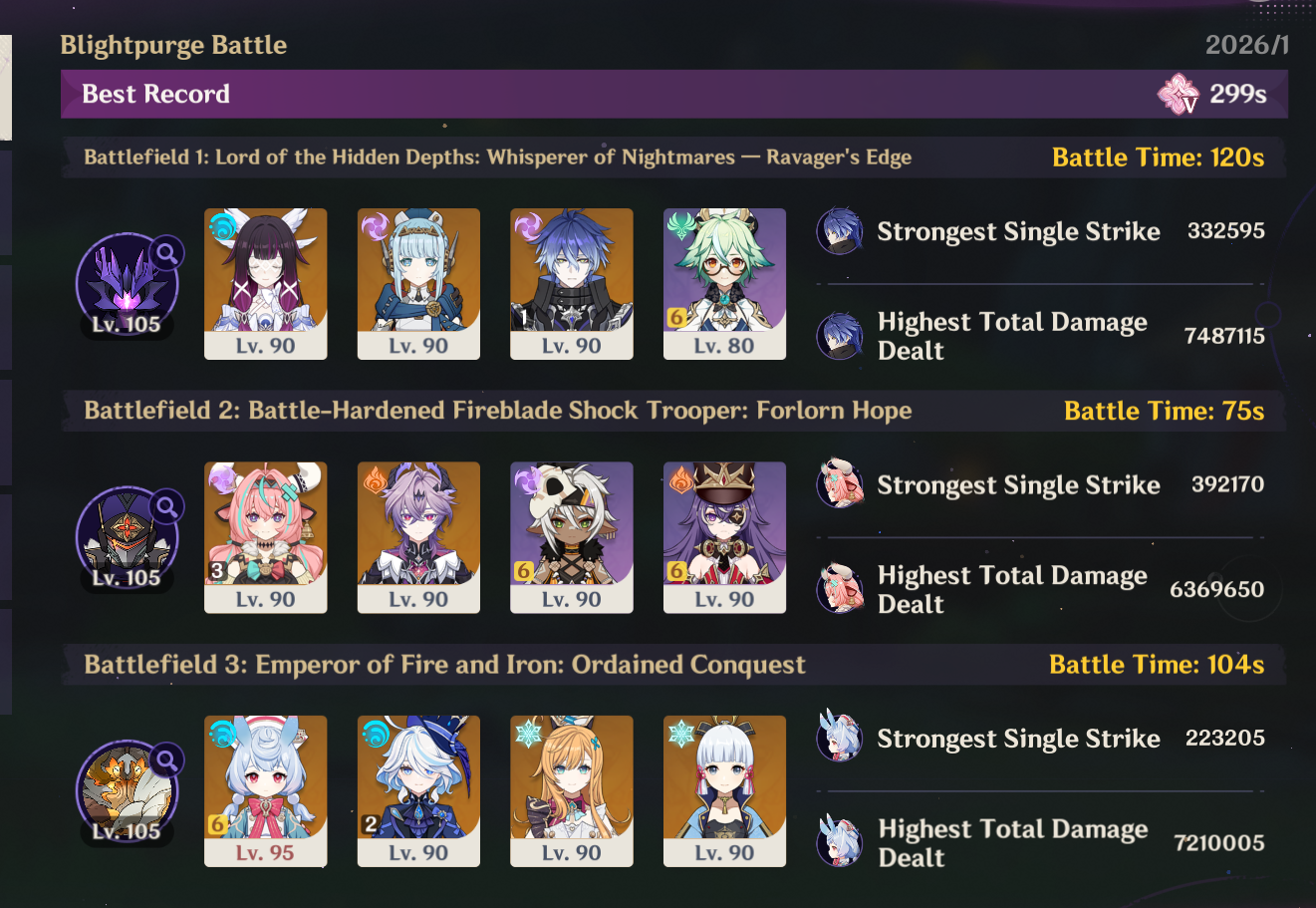Inspect Battlefield 2 Fireblade boss icon
The image size is (1316, 908).
tap(128, 538)
